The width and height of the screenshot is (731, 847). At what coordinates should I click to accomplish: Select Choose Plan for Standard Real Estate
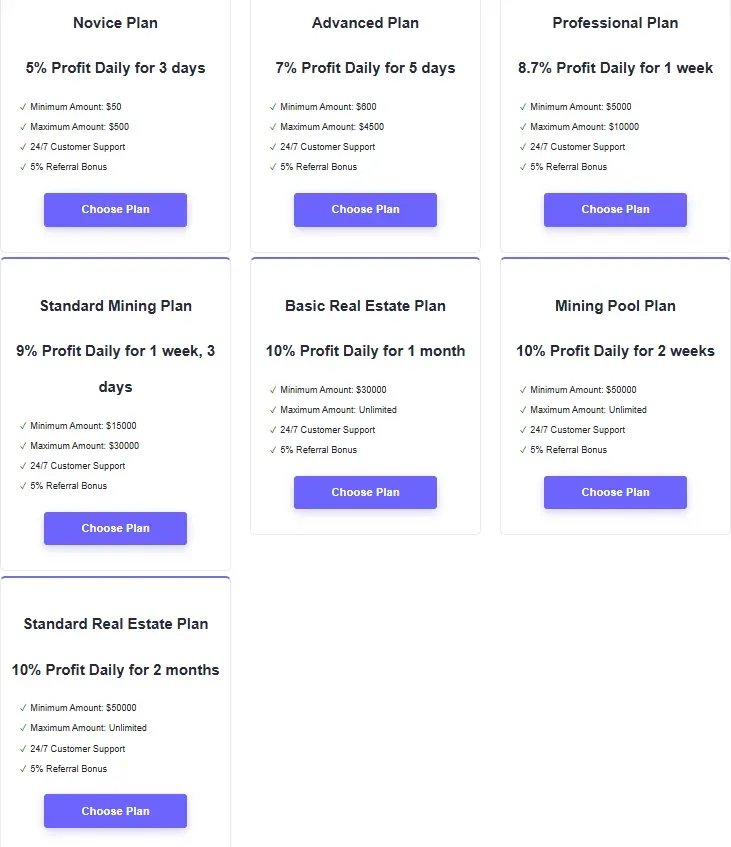pos(115,811)
